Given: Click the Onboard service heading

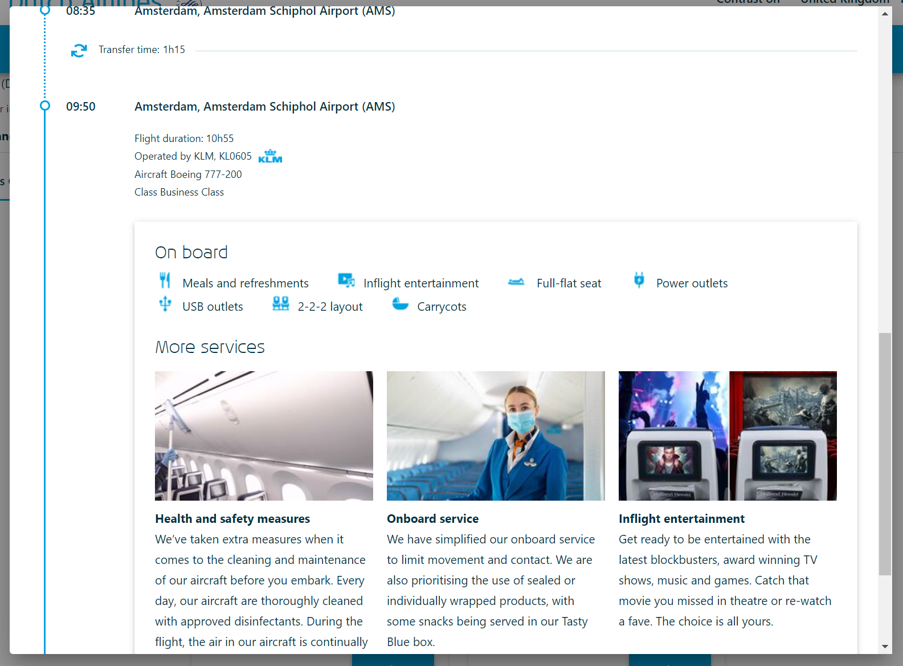Looking at the screenshot, I should coord(432,519).
